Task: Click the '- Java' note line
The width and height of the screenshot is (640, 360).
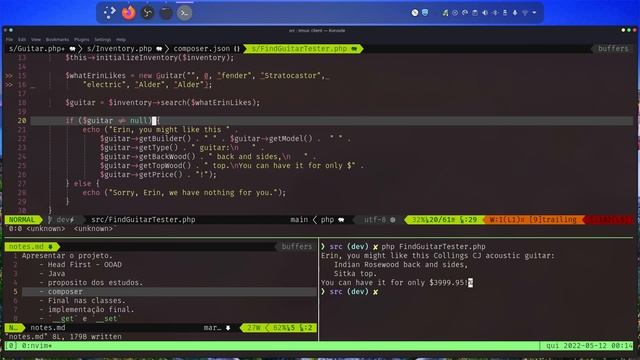Action: pyautogui.click(x=52, y=273)
